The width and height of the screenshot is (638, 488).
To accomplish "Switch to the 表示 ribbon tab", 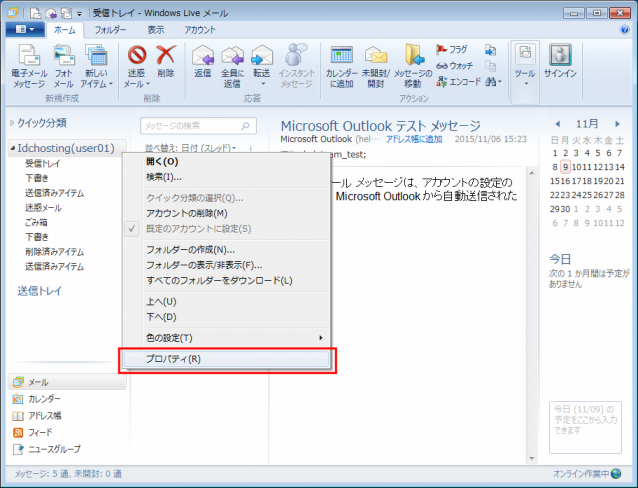I will pos(155,30).
